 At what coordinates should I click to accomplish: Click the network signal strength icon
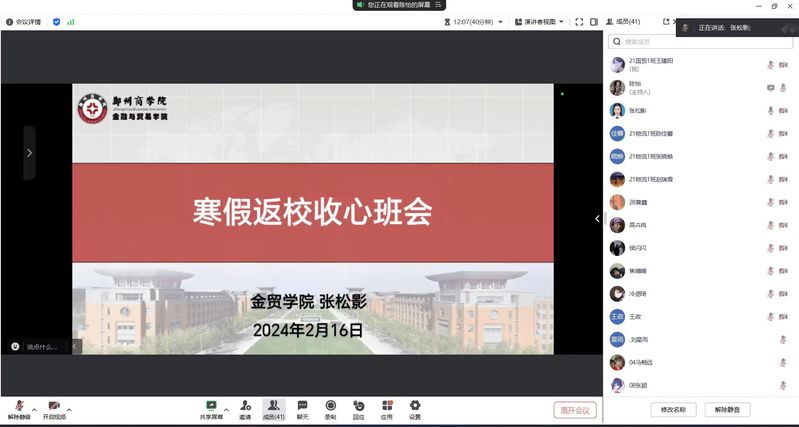click(x=71, y=21)
